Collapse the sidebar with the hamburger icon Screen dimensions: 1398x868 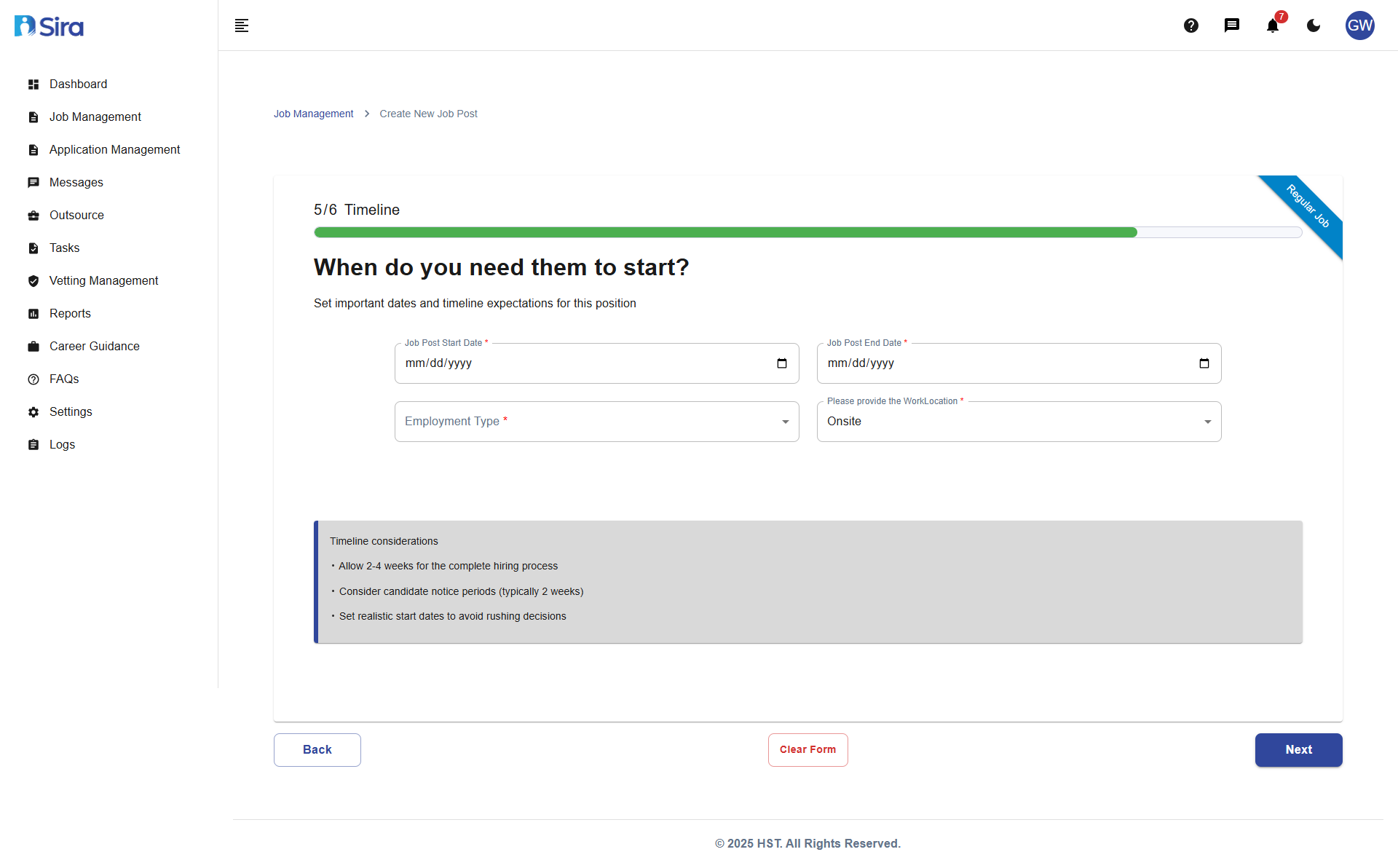241,25
